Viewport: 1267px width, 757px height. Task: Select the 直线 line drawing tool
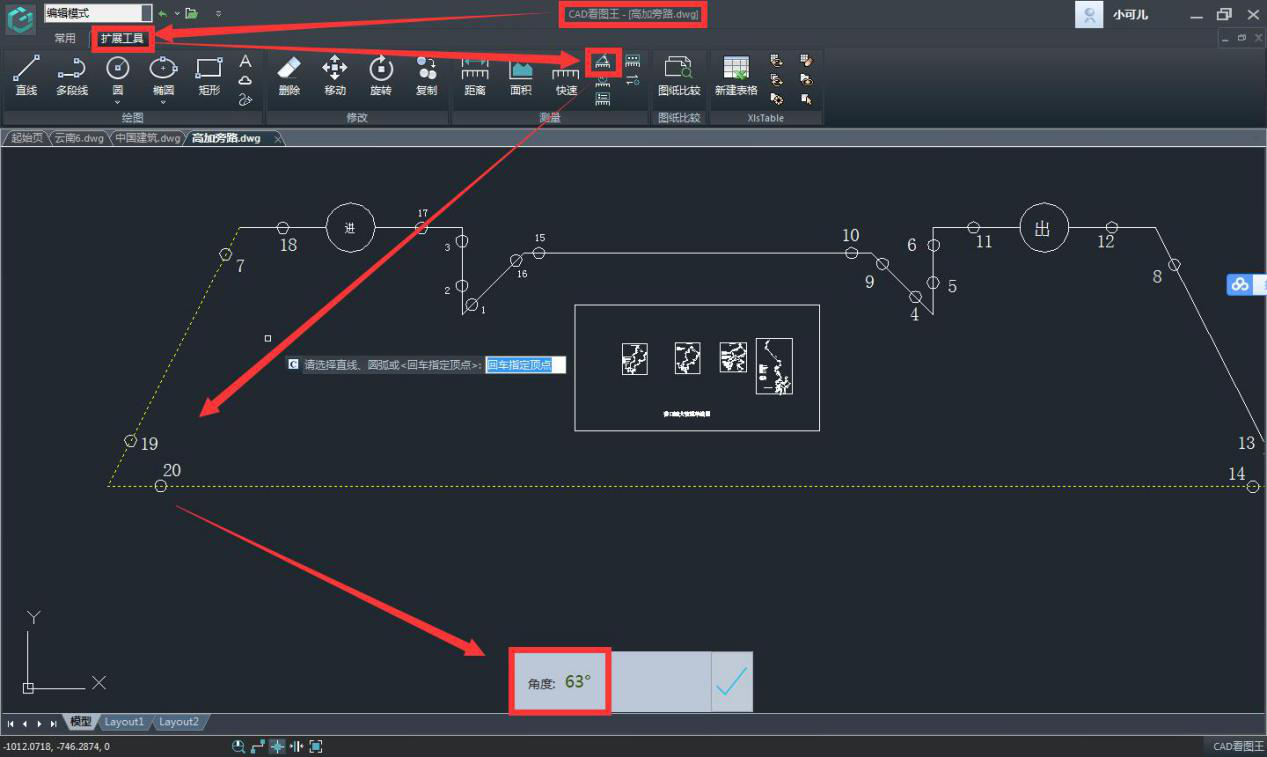pos(26,76)
